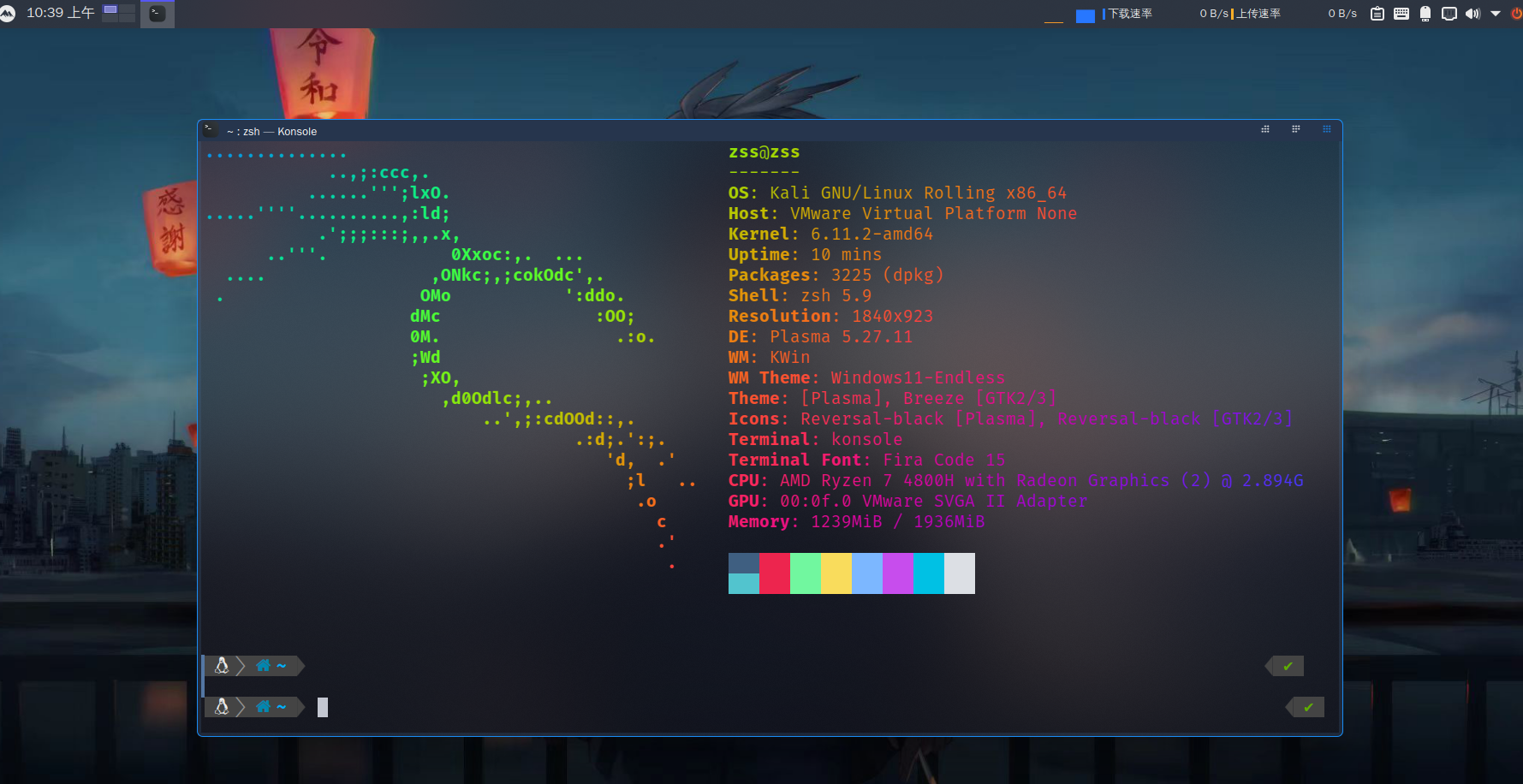Mute the system volume via the speaker icon

pyautogui.click(x=1472, y=14)
